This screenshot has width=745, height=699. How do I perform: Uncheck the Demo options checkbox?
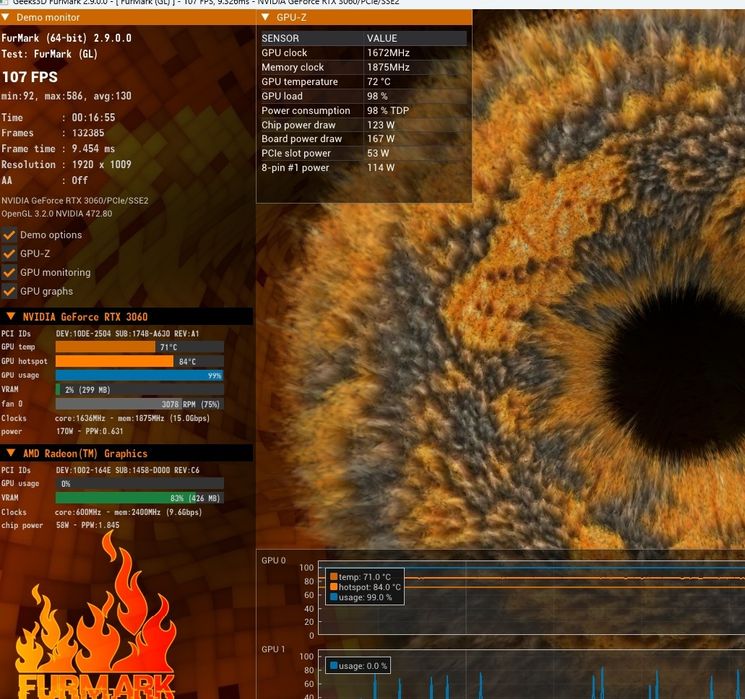[x=9, y=235]
